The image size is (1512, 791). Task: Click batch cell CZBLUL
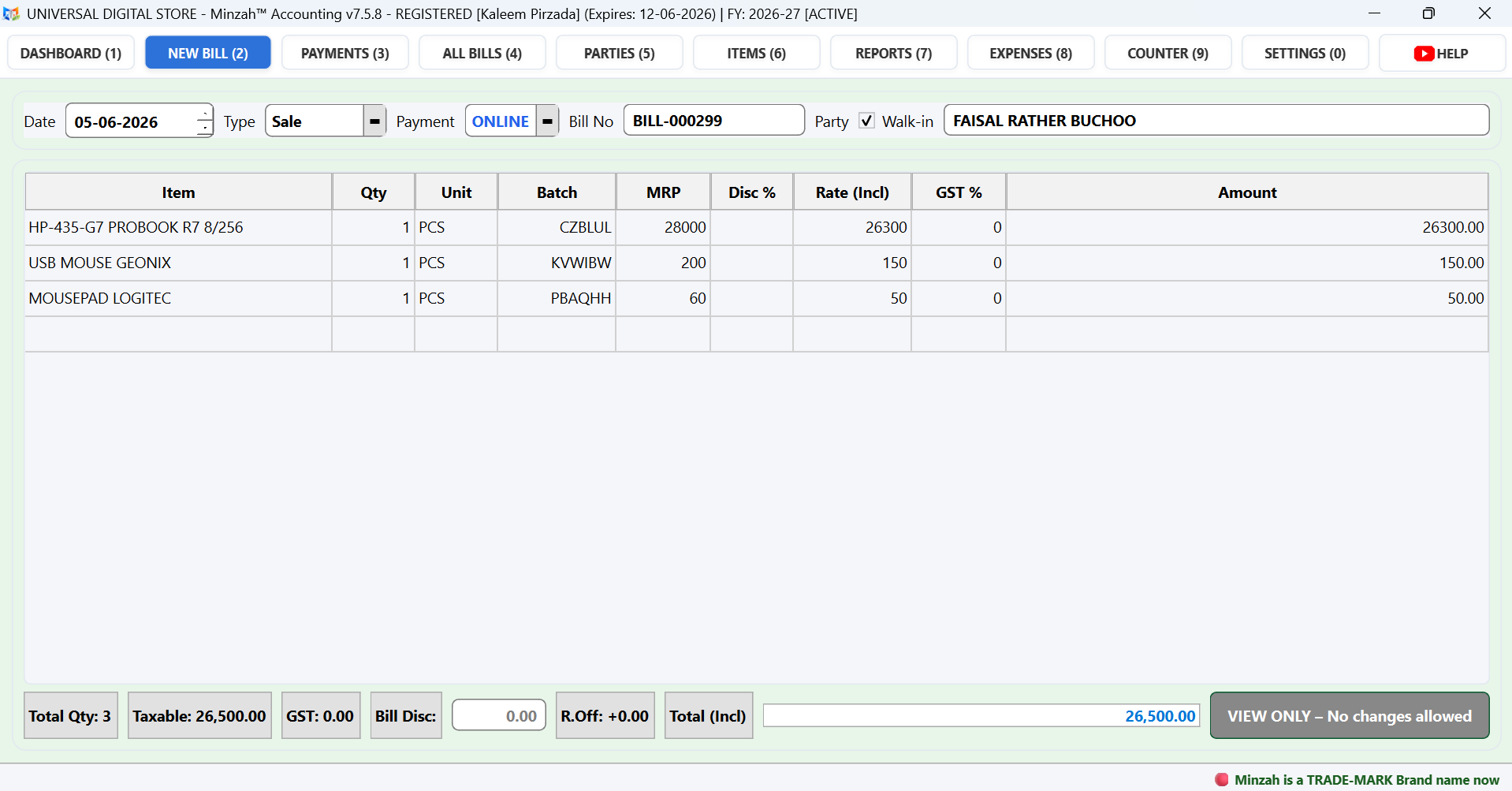click(x=557, y=227)
